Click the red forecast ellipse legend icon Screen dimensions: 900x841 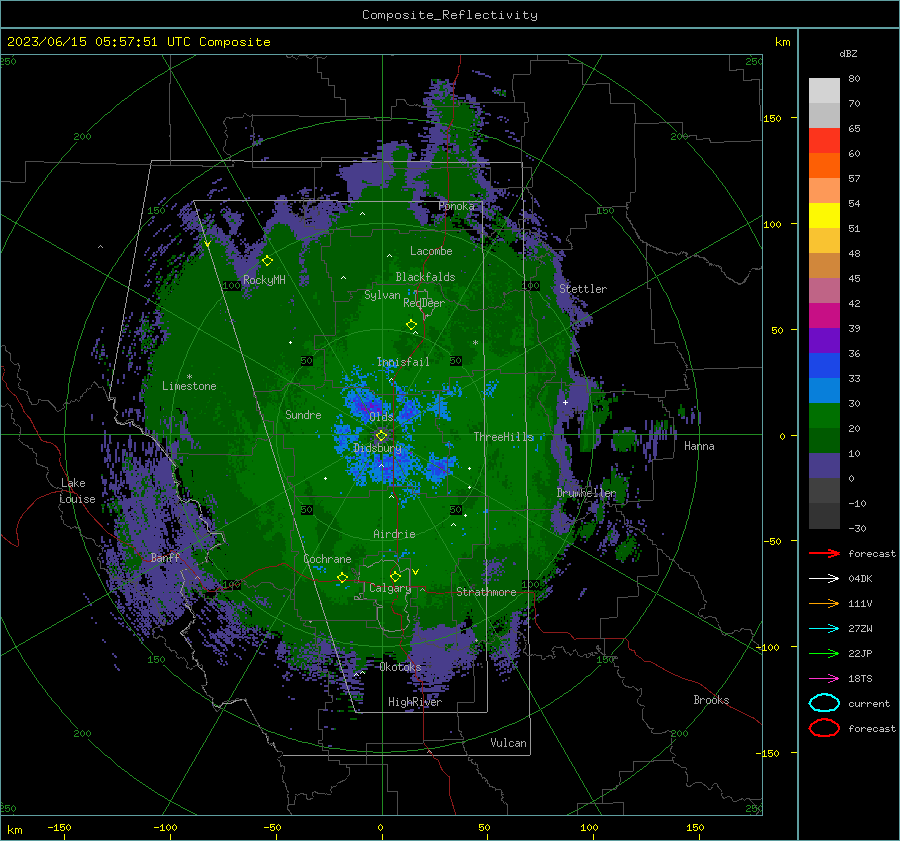click(824, 728)
